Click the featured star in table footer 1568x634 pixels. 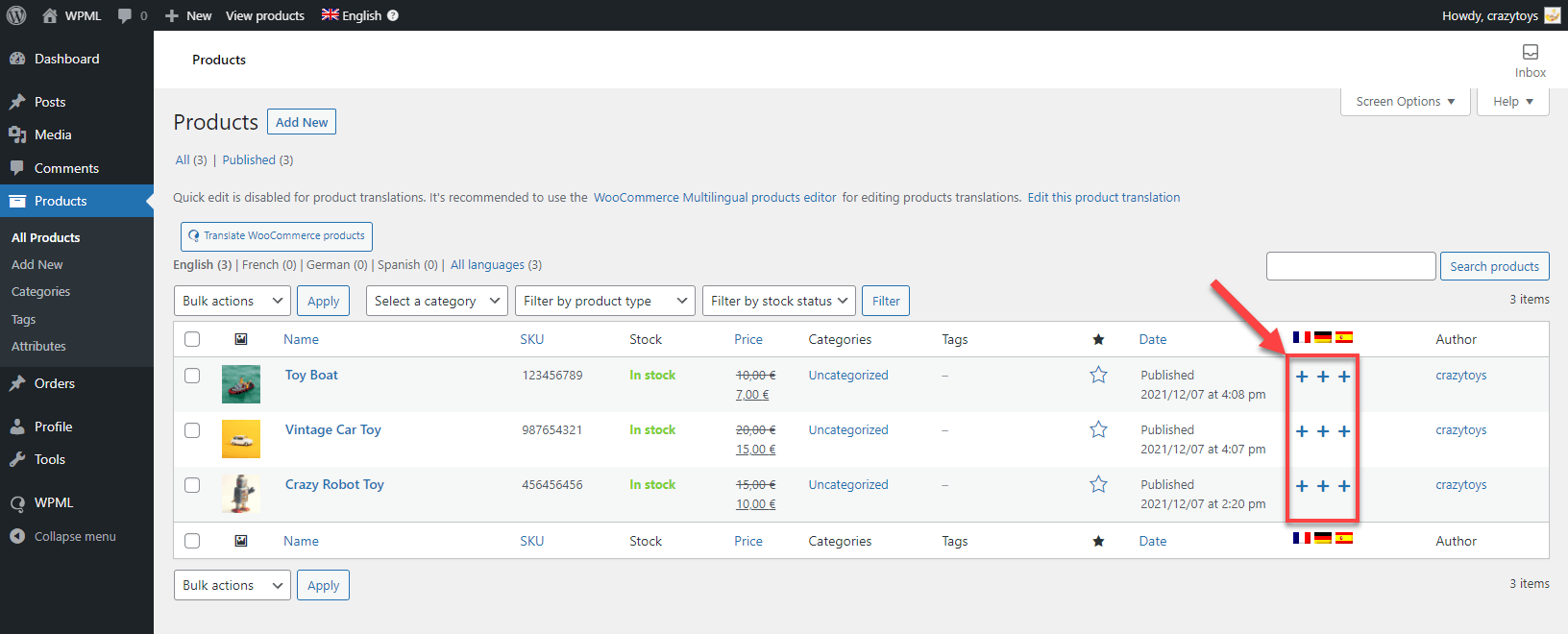click(x=1098, y=541)
